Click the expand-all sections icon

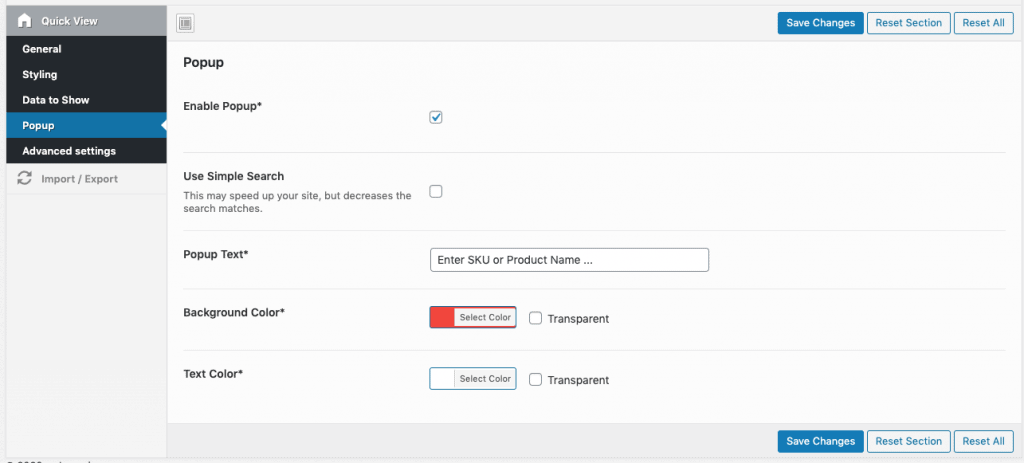(185, 23)
